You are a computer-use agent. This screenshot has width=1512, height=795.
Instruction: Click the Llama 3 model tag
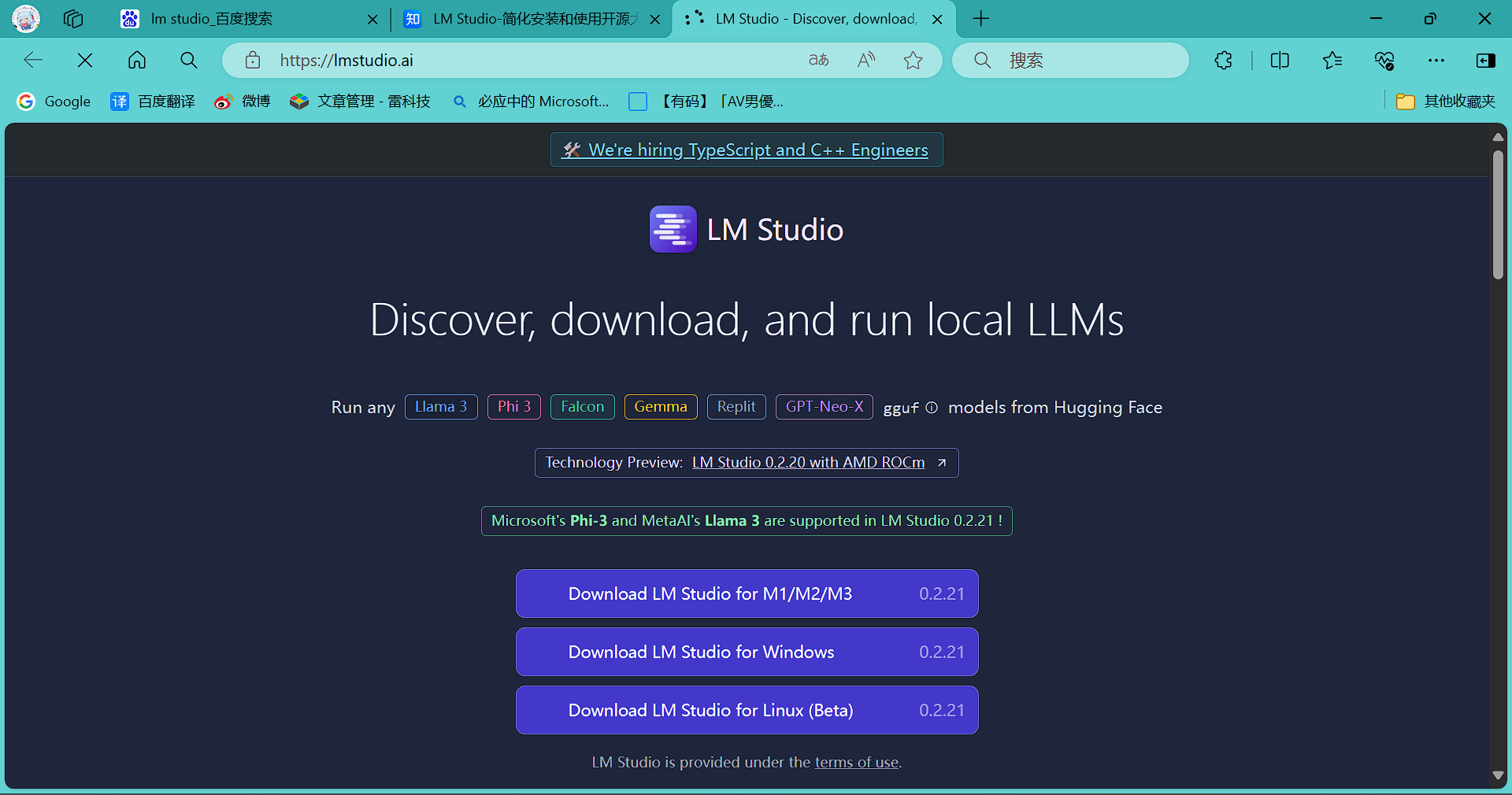441,407
